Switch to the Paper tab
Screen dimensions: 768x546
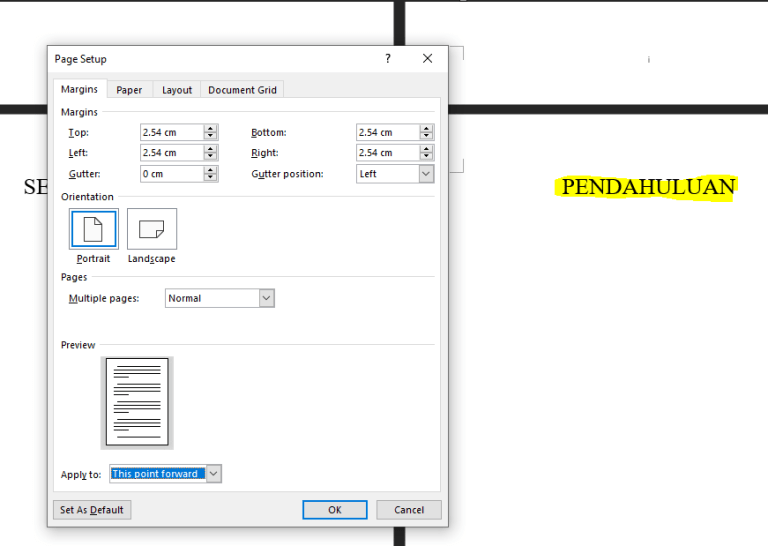[x=129, y=90]
